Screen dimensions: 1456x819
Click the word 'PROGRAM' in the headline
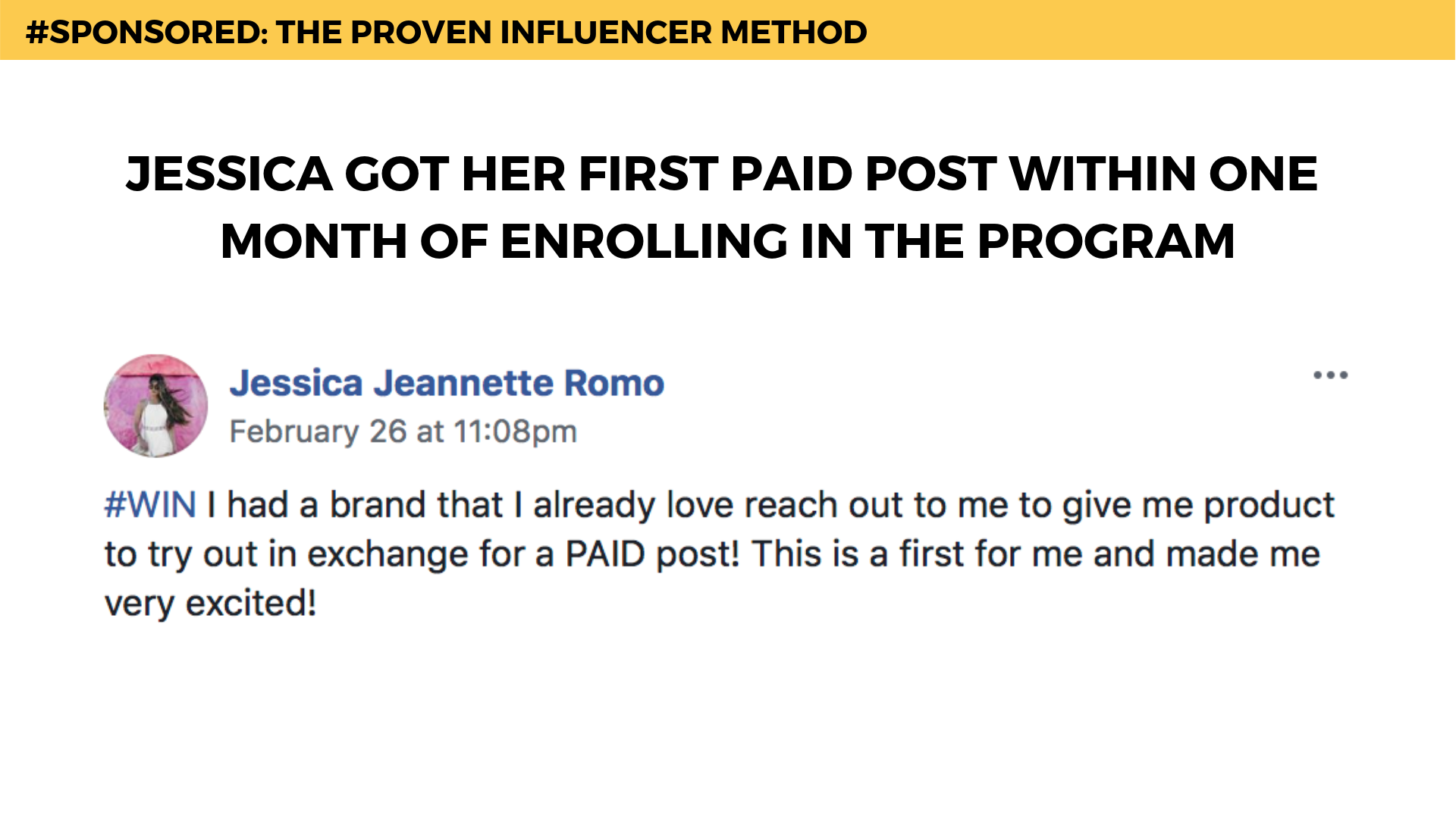click(1106, 242)
